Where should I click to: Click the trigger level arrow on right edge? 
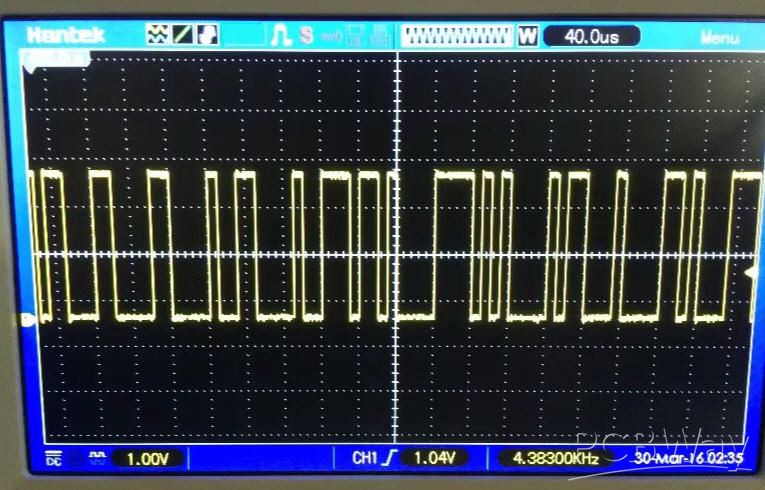point(750,272)
